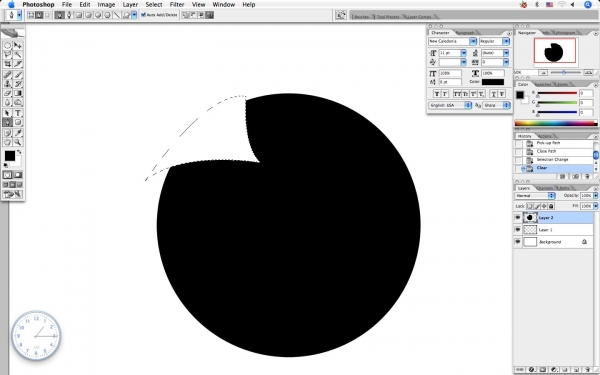The width and height of the screenshot is (600, 375).
Task: Select the Slice tool
Action: pyautogui.click(x=18, y=64)
